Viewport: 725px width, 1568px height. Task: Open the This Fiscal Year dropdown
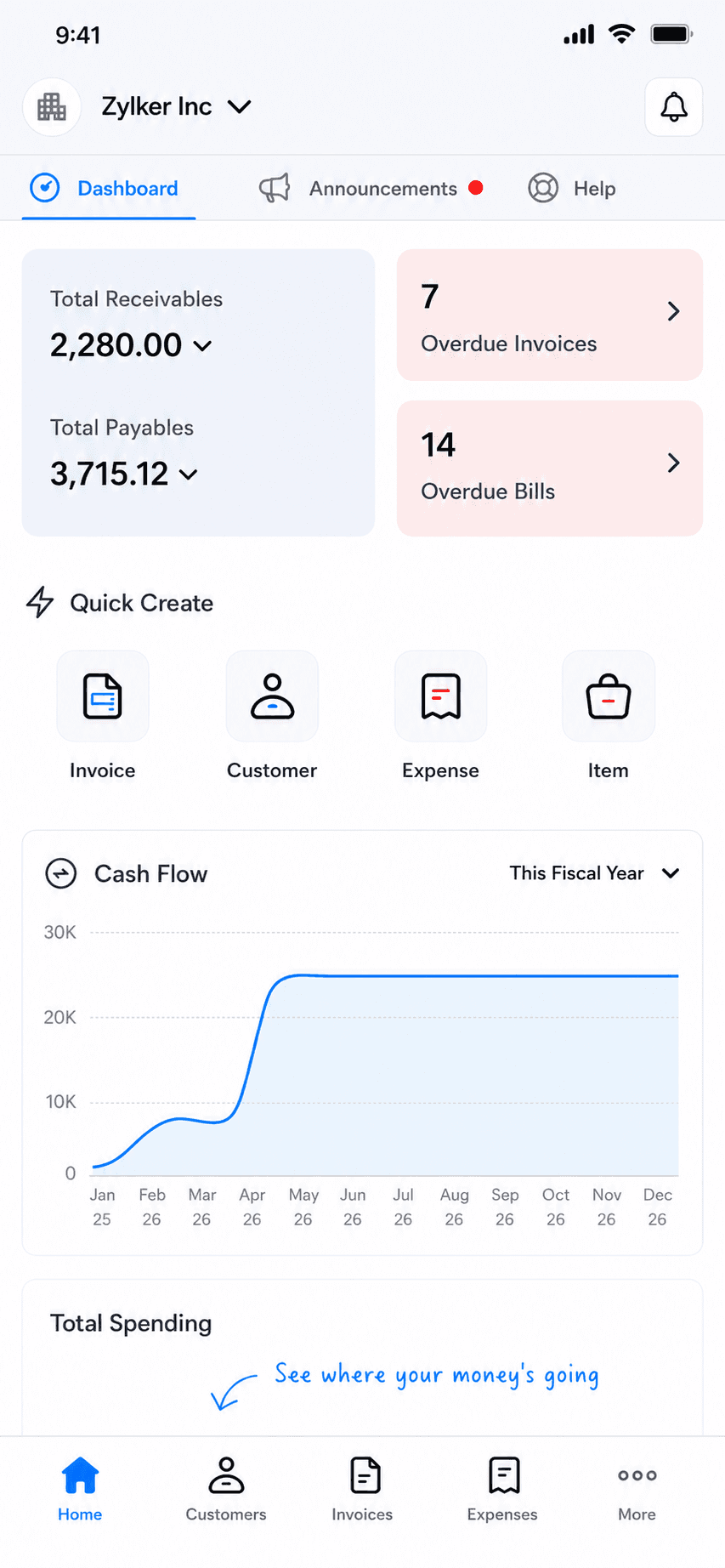pyautogui.click(x=594, y=873)
